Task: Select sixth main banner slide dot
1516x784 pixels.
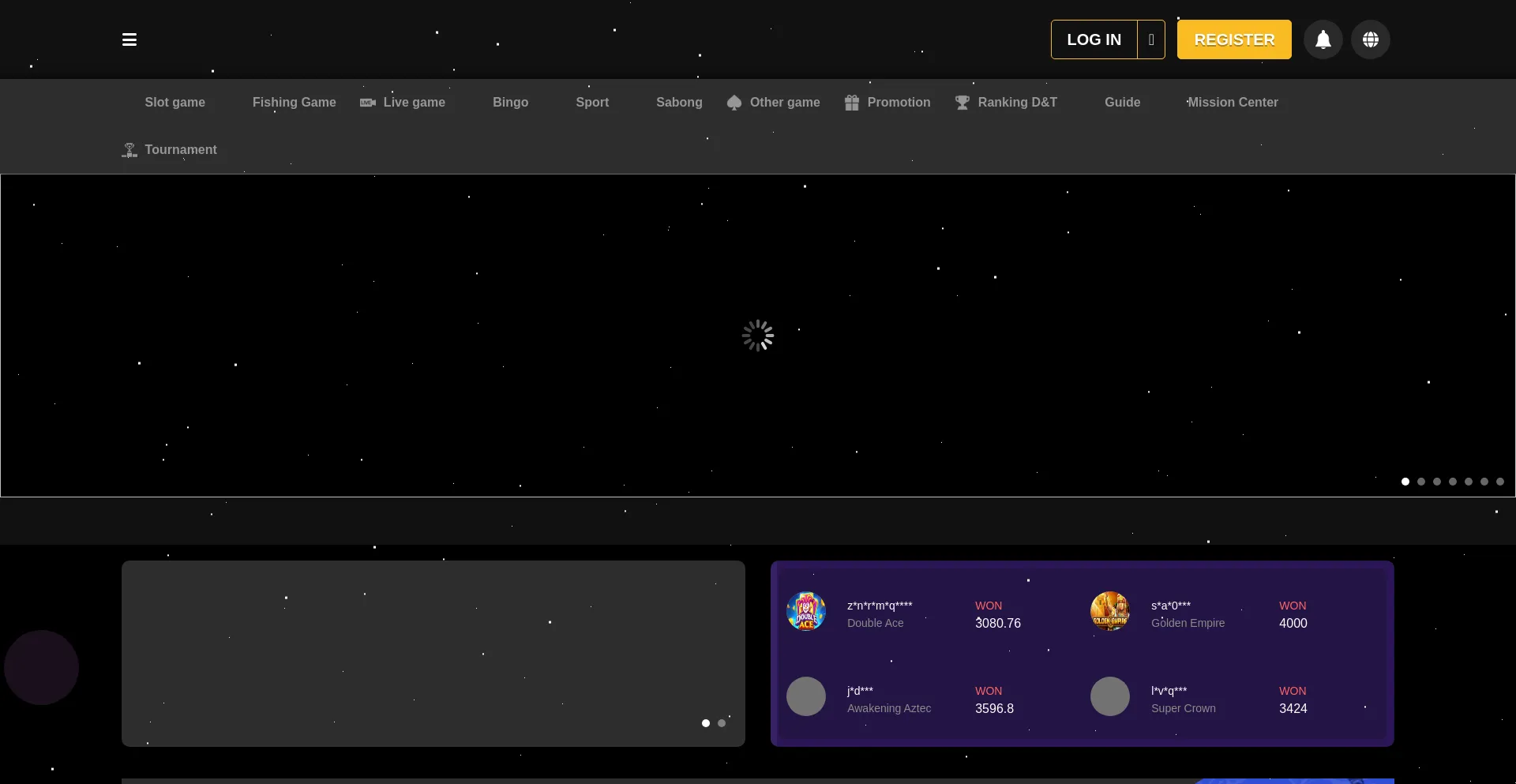Action: (x=1484, y=482)
